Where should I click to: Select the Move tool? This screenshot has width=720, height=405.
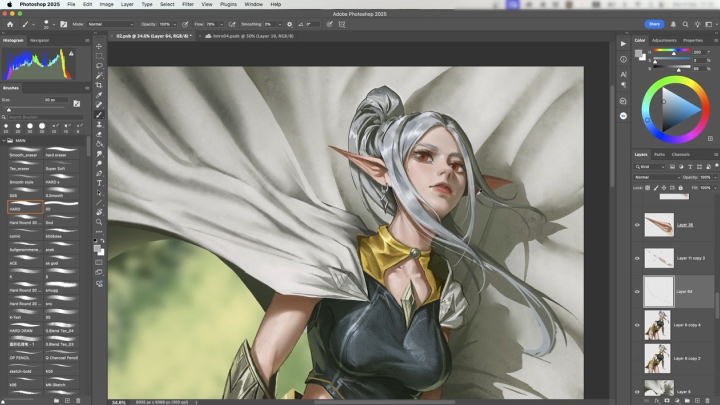tap(99, 46)
